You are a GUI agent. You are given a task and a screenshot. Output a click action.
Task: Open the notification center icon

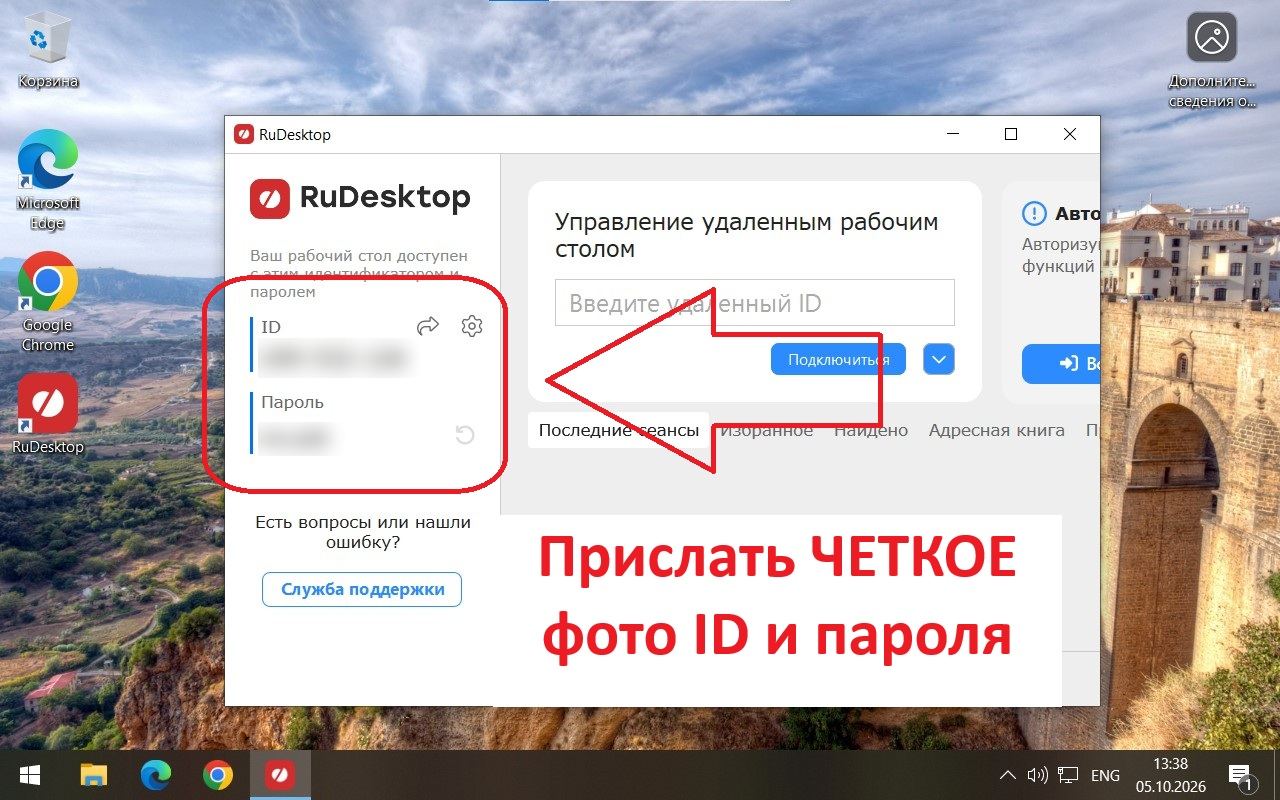click(1240, 775)
